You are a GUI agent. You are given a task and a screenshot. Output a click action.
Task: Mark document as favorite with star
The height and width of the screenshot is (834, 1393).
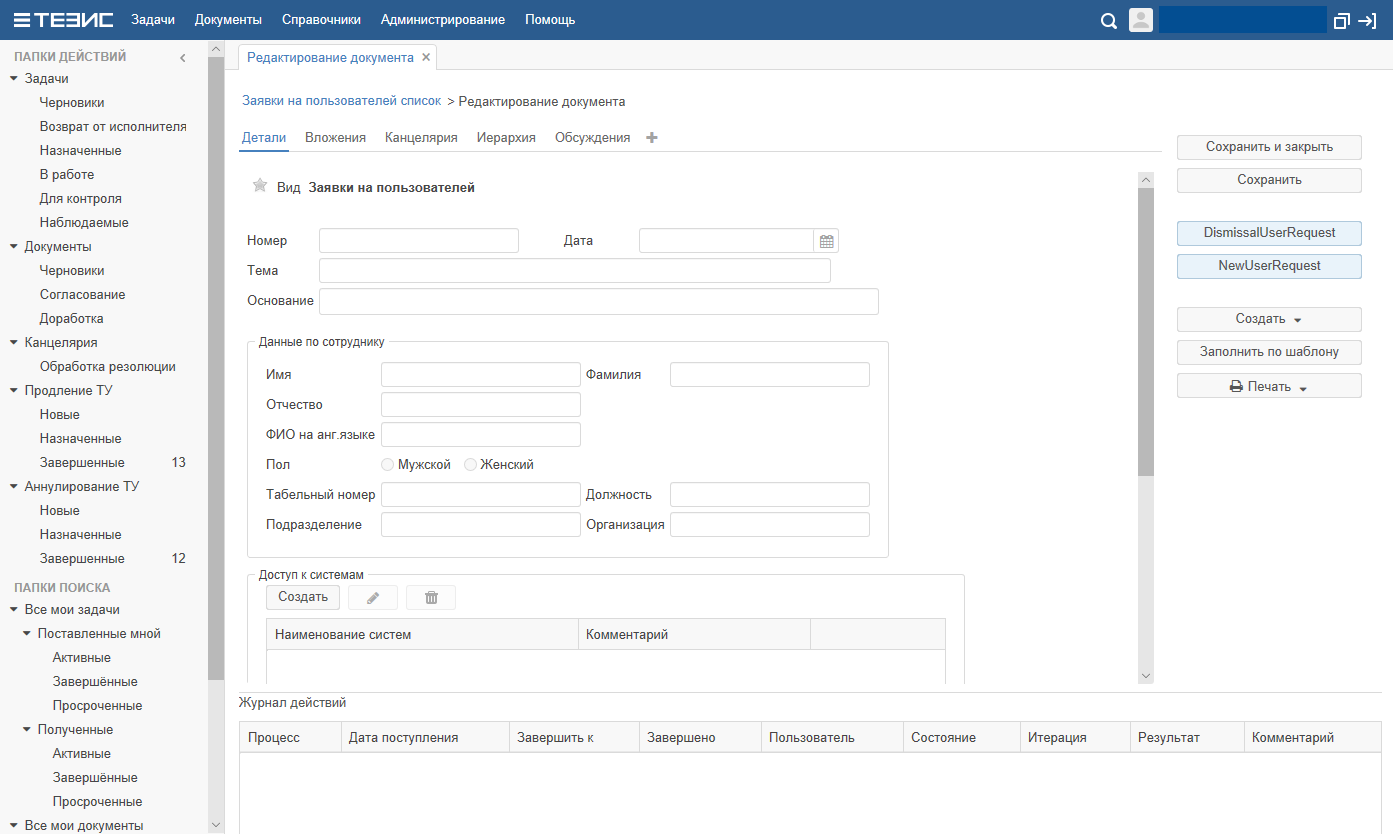pos(260,185)
